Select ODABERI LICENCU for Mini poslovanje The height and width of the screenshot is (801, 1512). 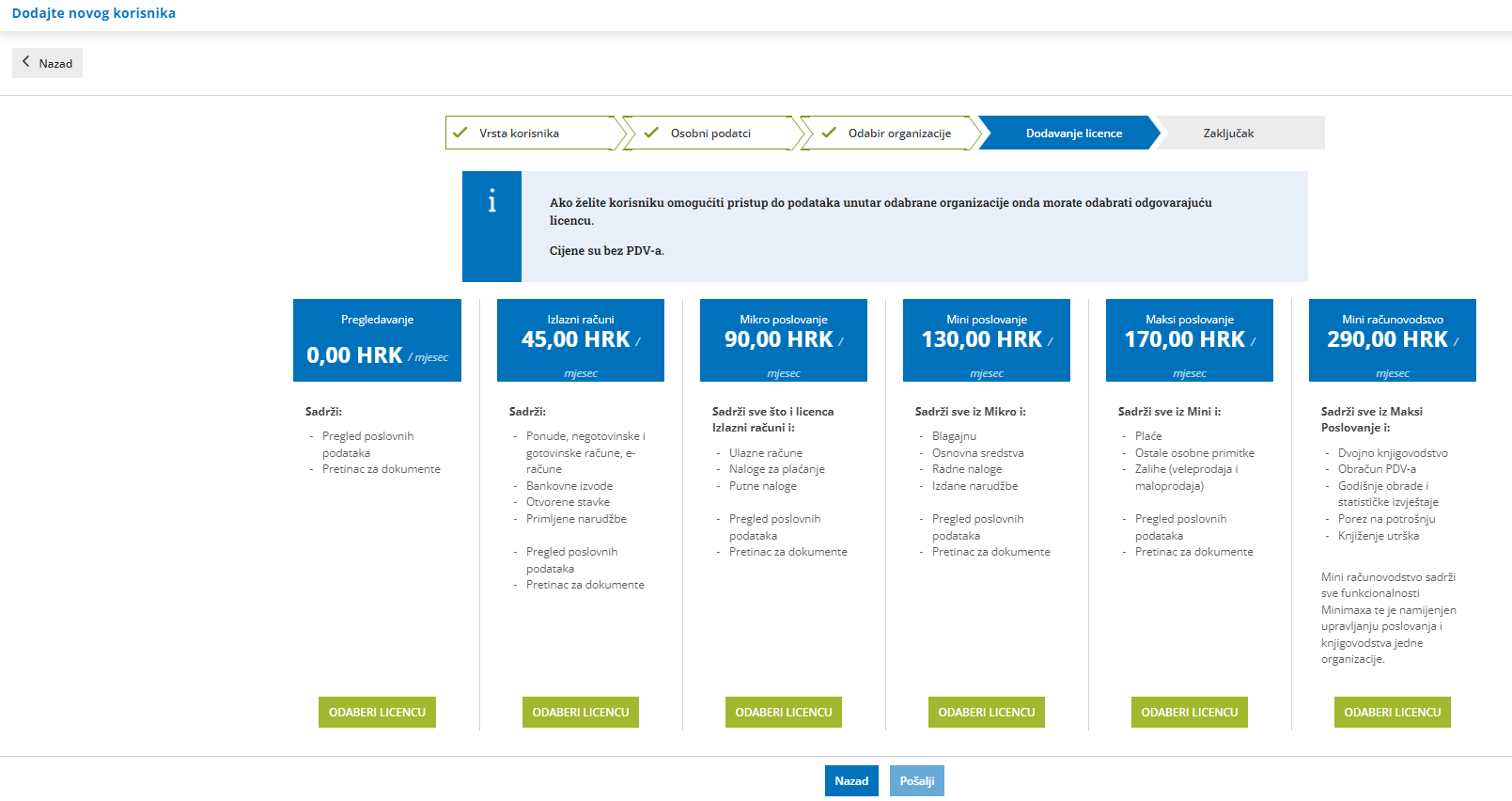(987, 713)
